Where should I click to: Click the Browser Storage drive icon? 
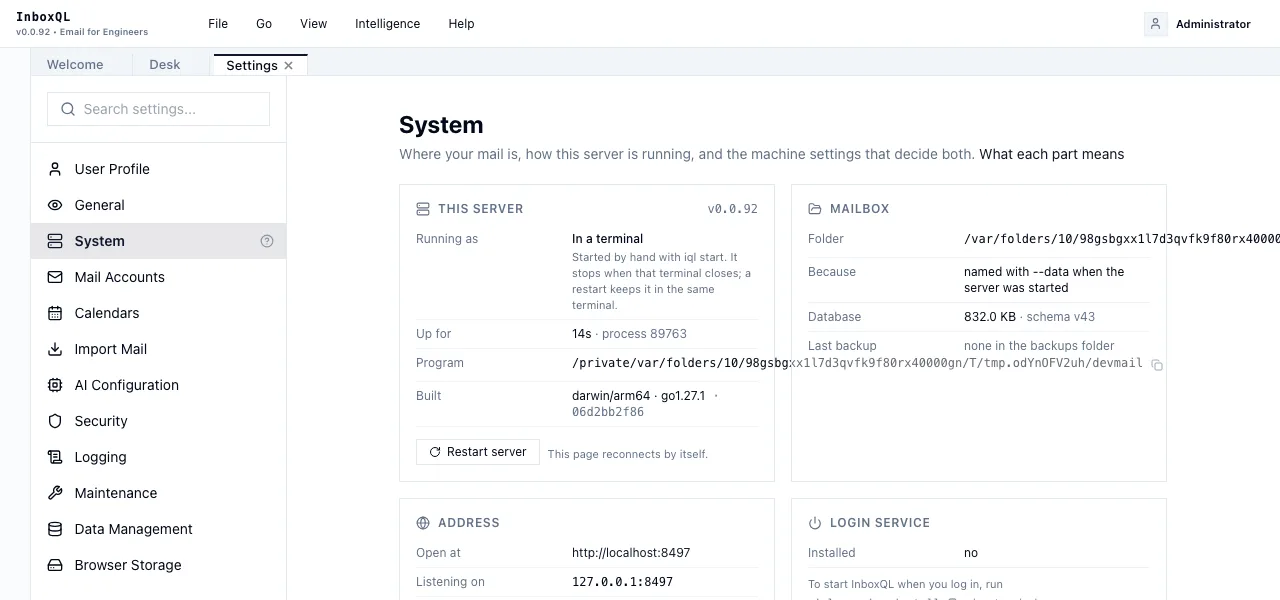pos(55,565)
